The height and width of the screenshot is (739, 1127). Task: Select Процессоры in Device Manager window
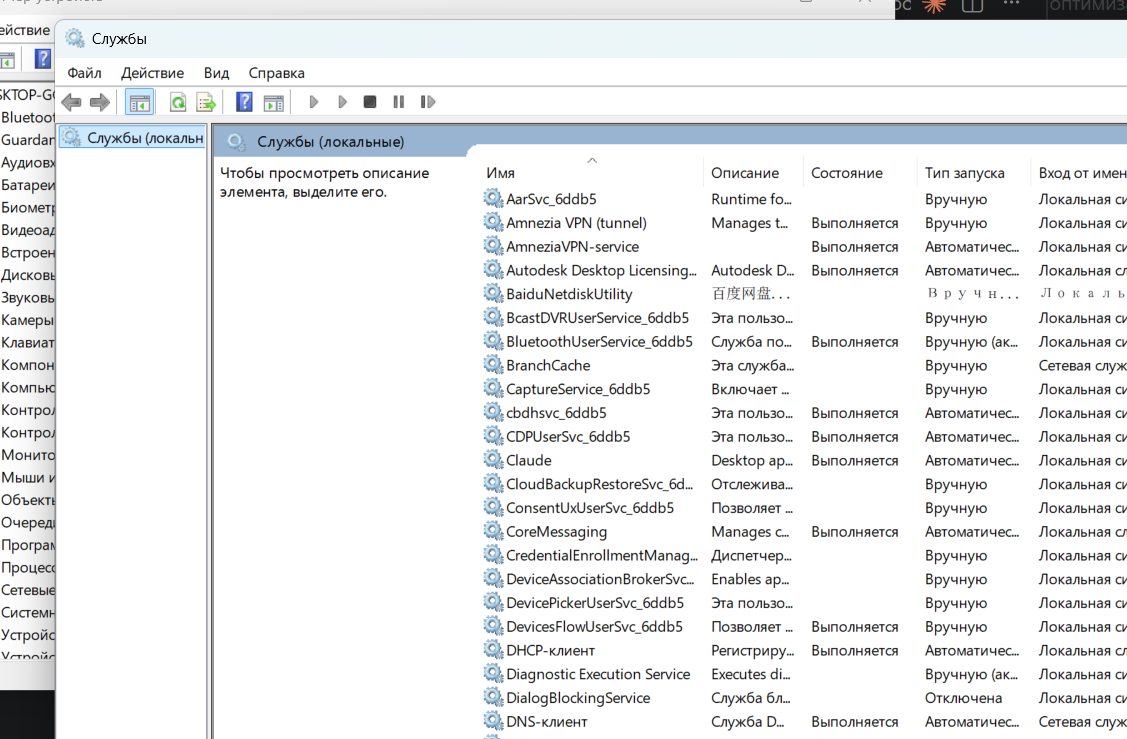(x=27, y=567)
